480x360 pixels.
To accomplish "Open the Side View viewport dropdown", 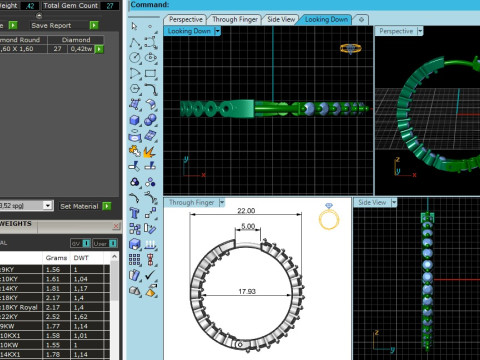I will (x=394, y=202).
